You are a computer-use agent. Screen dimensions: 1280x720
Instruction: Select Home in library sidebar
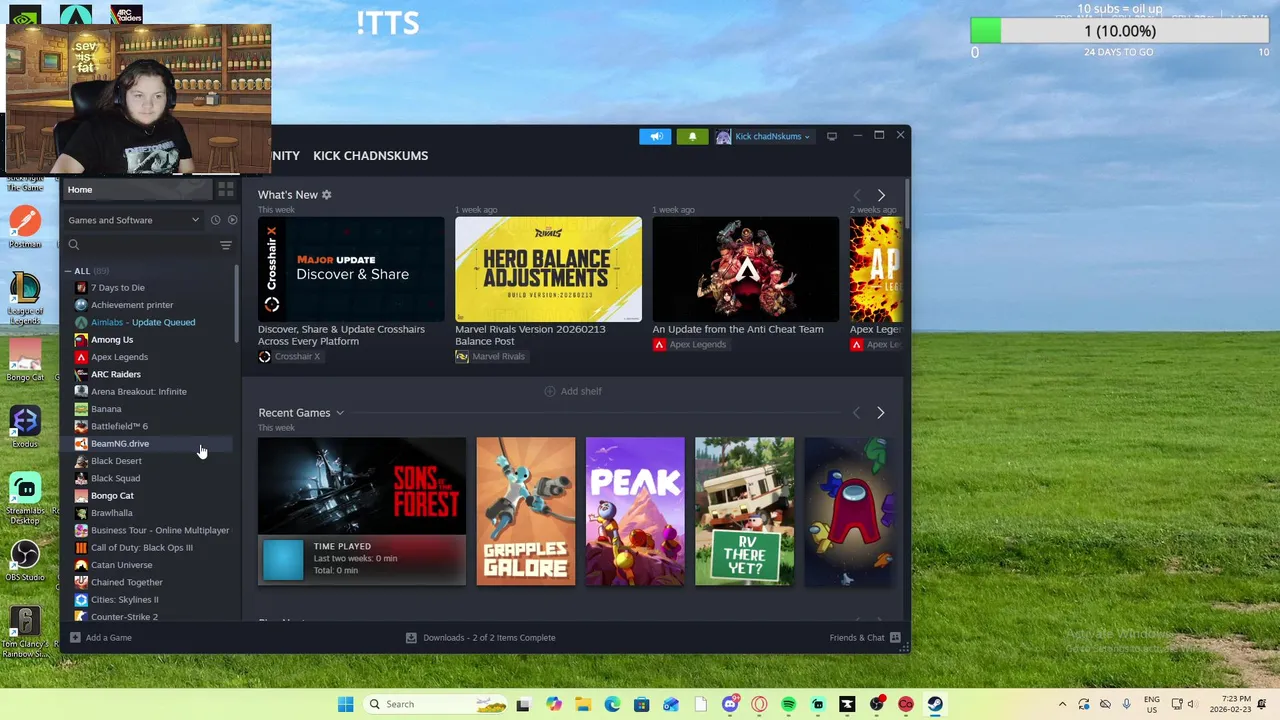(x=138, y=190)
